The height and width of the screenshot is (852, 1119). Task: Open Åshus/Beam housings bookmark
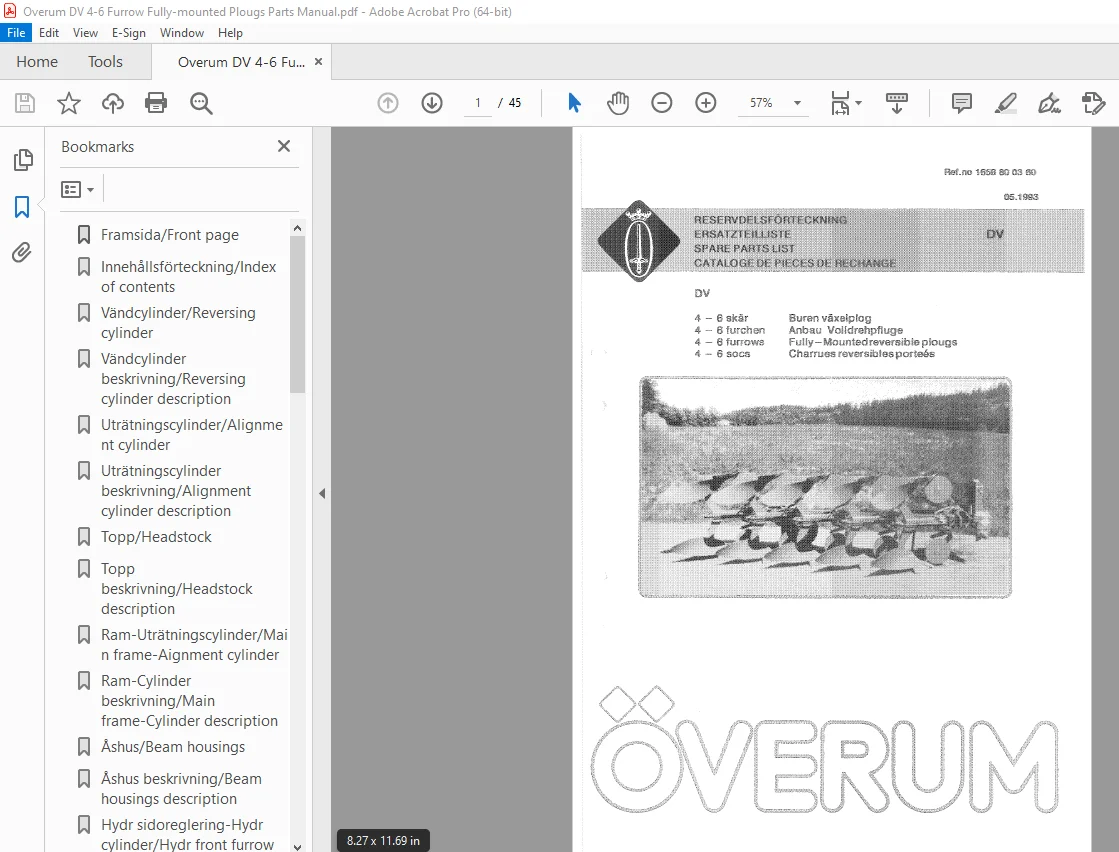click(173, 746)
